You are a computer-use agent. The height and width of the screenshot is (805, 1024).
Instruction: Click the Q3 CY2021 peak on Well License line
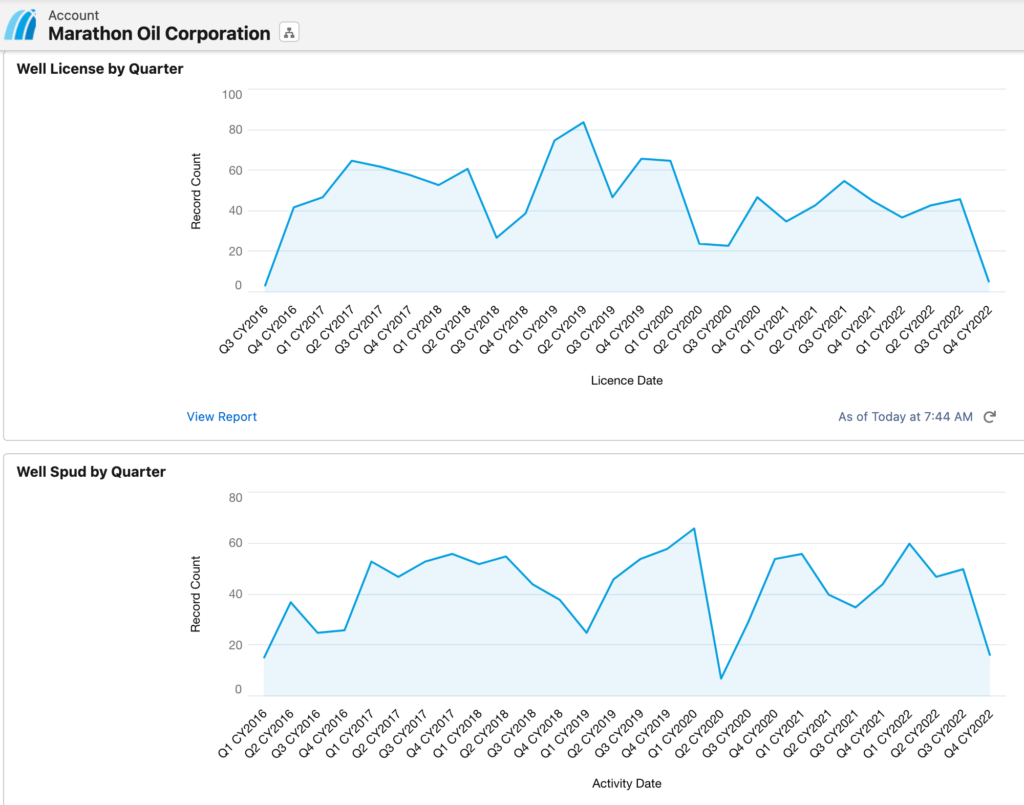point(844,181)
